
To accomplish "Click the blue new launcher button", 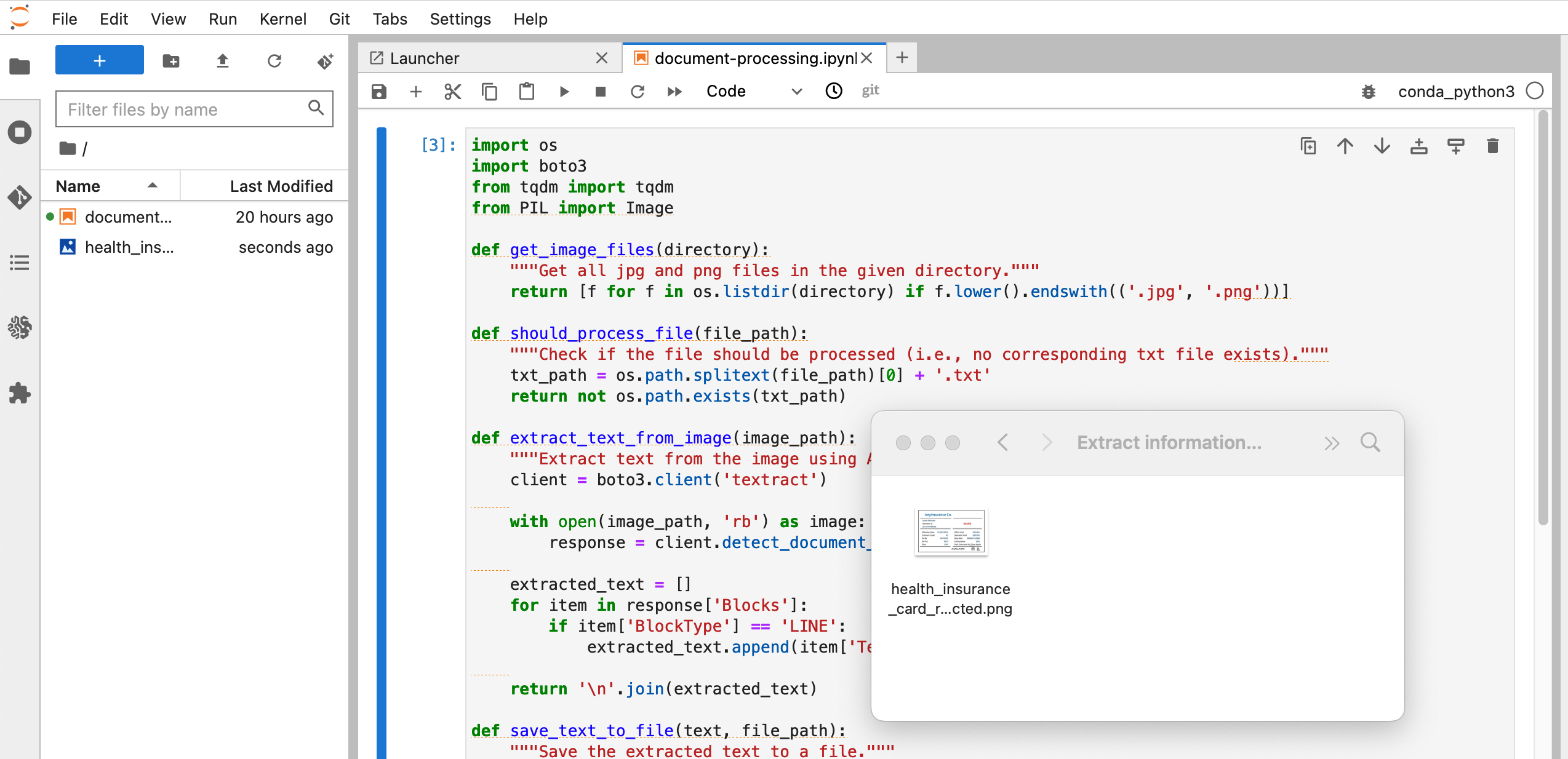I will 100,60.
